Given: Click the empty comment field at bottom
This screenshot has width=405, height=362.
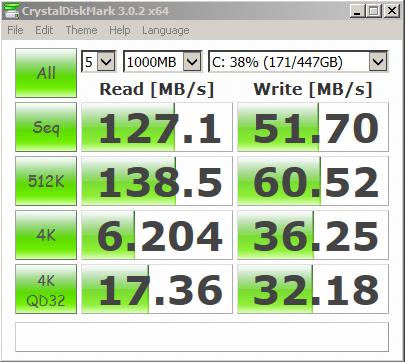Looking at the screenshot, I should 202,337.
